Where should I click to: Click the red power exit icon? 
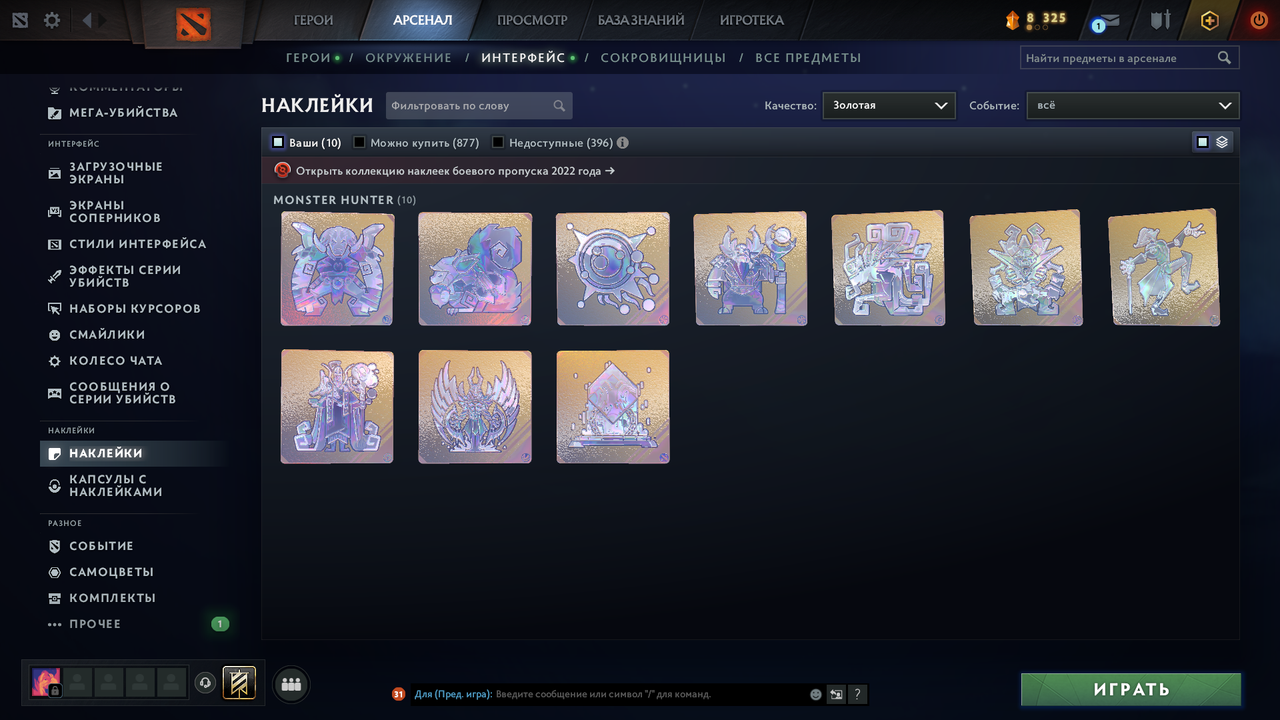tap(1259, 20)
